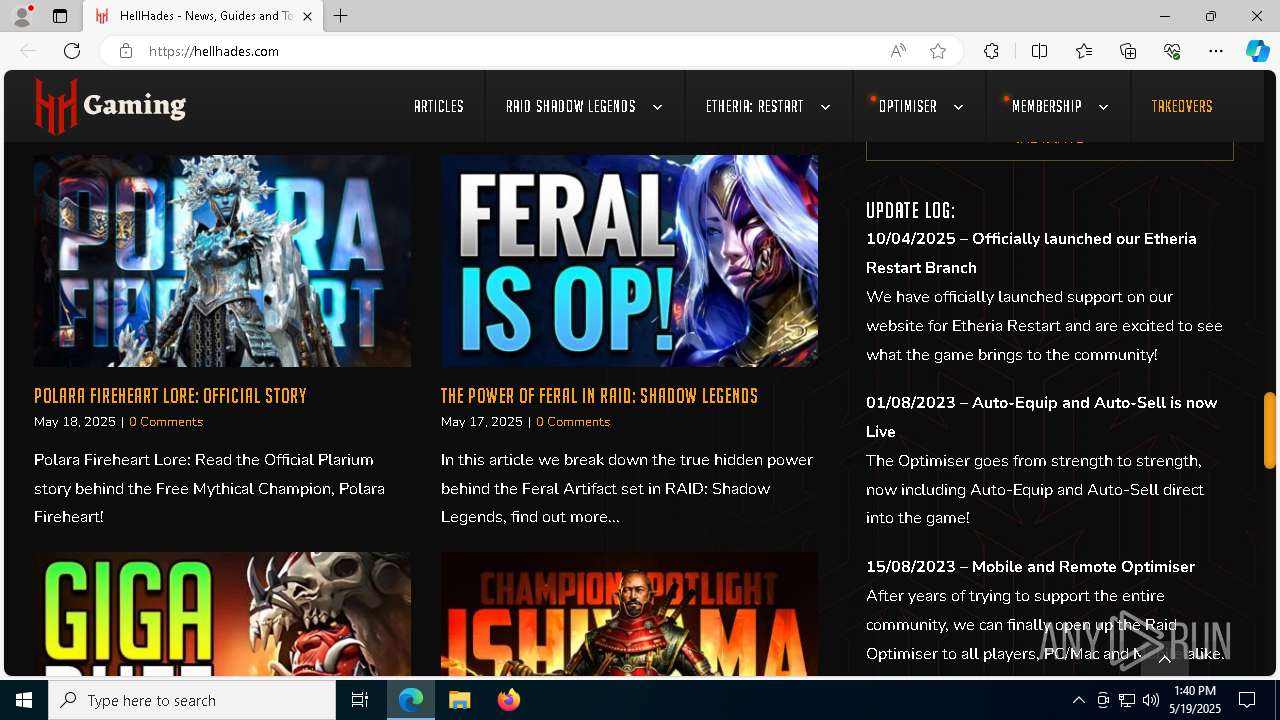Expand the Raid Shadow Legends dropdown arrow
Image resolution: width=1280 pixels, height=720 pixels.
point(657,107)
